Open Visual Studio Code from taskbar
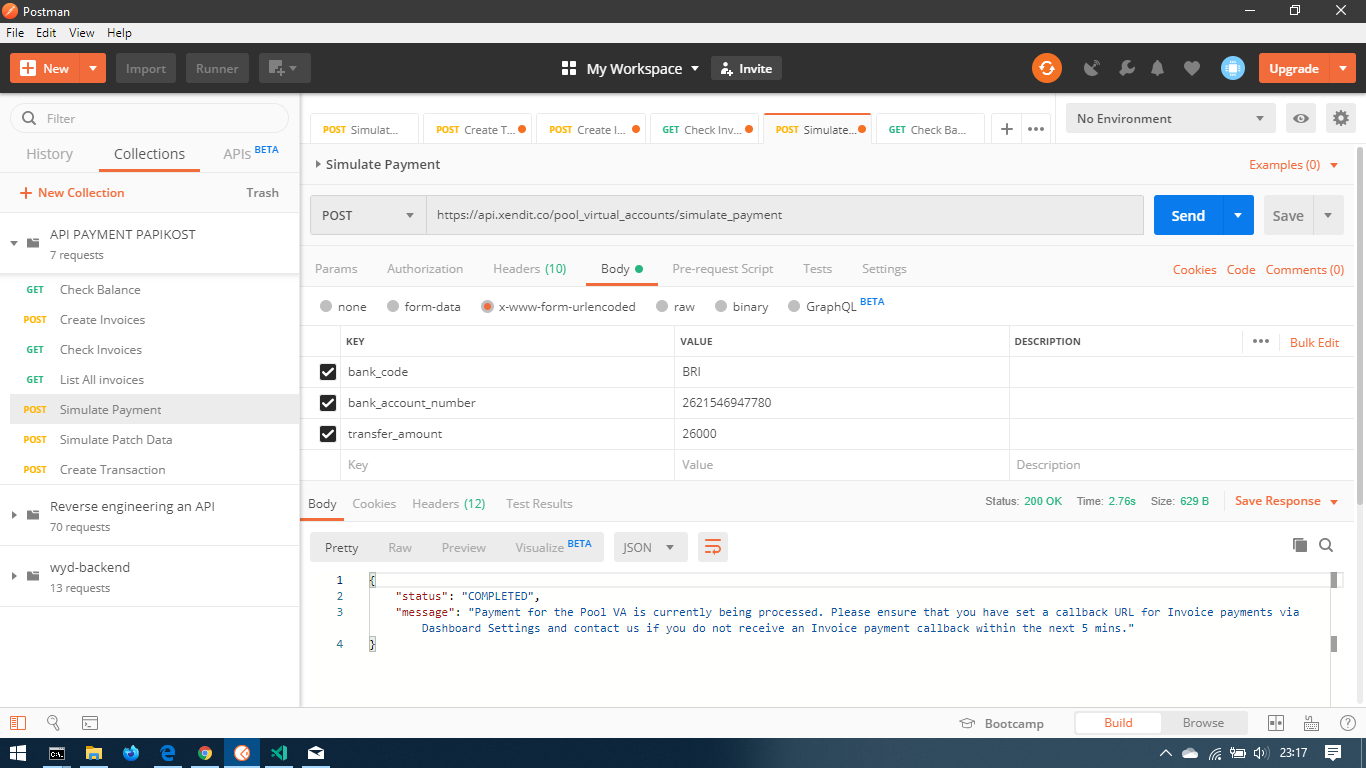 click(x=279, y=753)
